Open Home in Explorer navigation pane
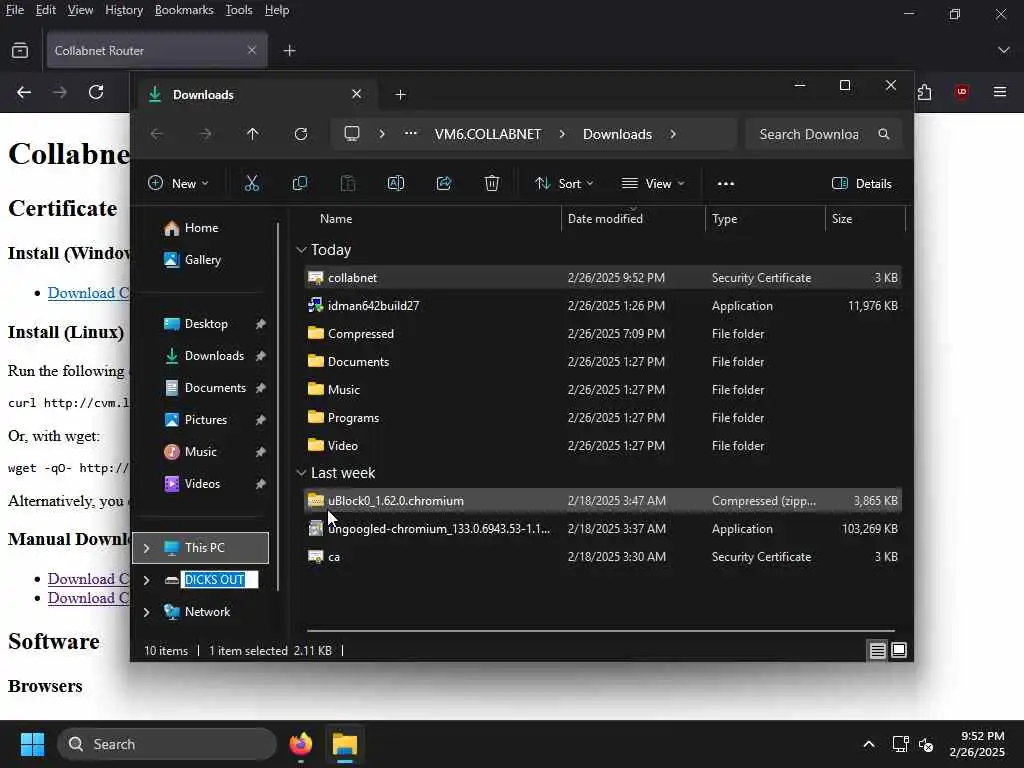 click(x=201, y=228)
